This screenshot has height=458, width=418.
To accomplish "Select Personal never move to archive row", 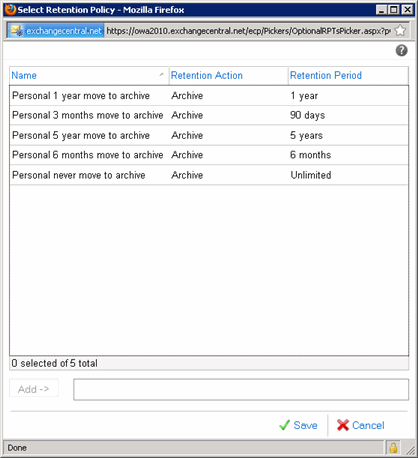I will coord(209,175).
